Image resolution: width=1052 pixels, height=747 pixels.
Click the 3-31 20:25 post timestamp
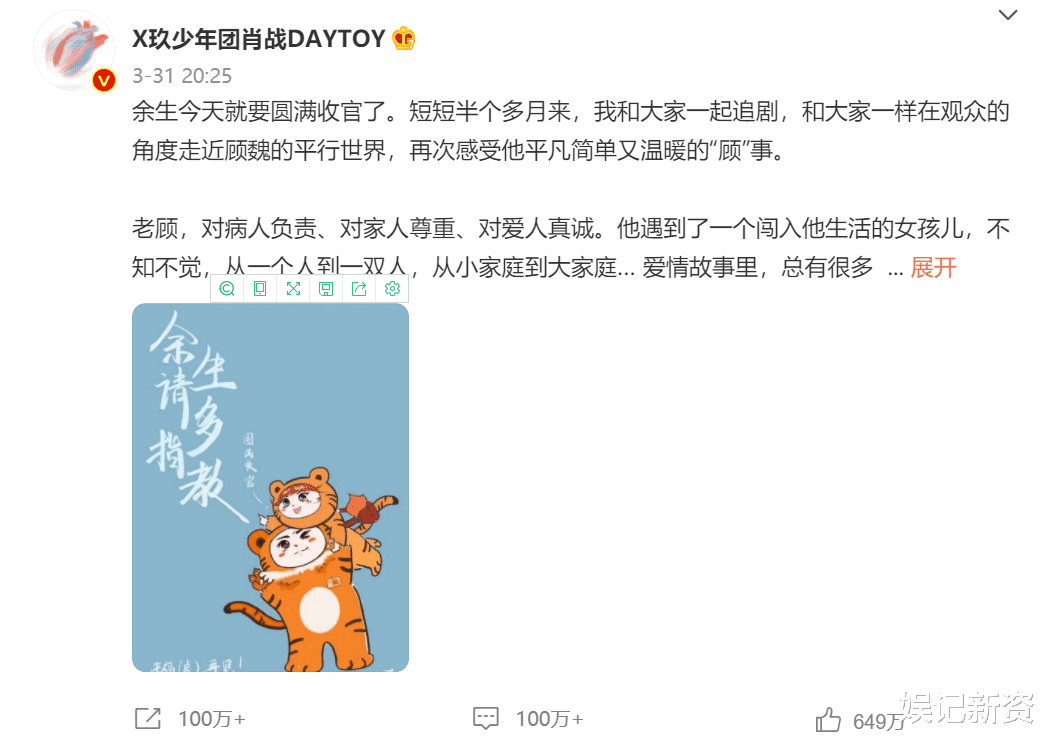click(182, 76)
